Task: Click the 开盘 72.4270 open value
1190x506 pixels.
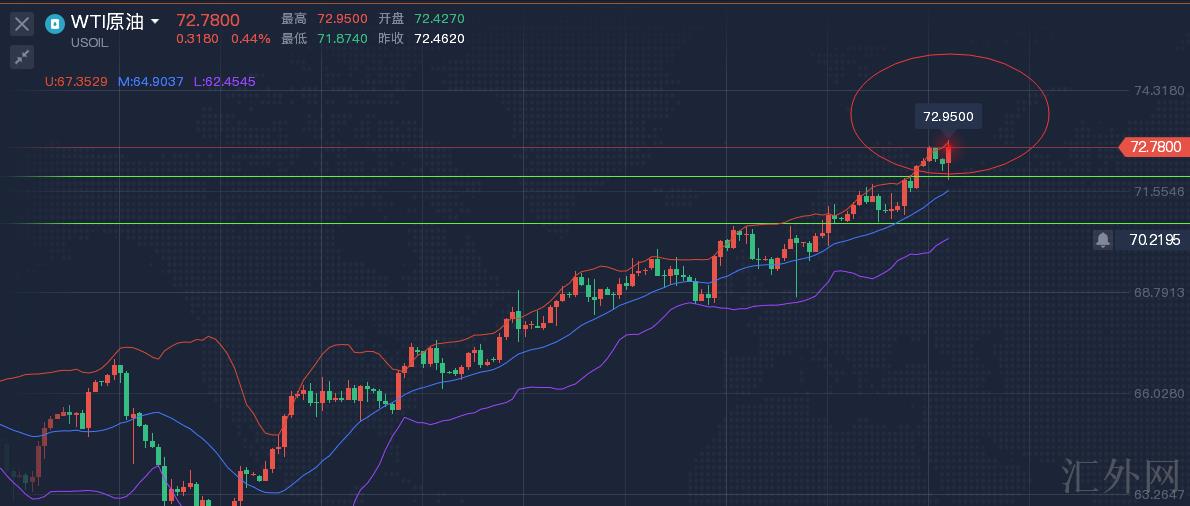Action: click(439, 19)
